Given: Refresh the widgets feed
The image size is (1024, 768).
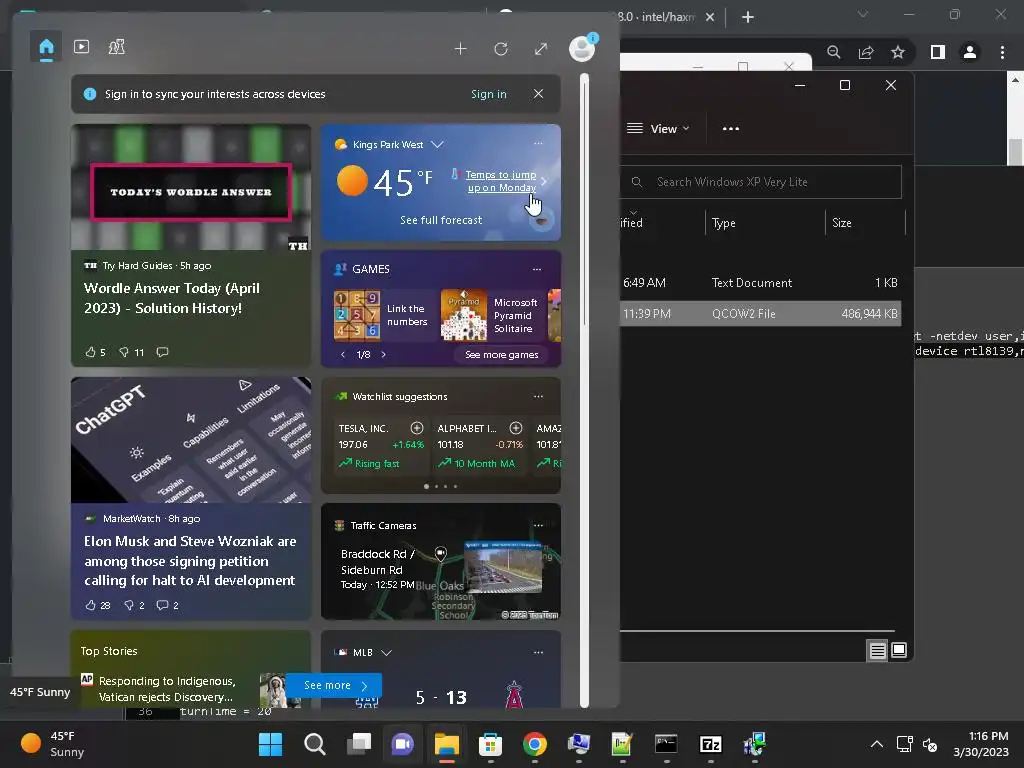Looking at the screenshot, I should coord(501,49).
